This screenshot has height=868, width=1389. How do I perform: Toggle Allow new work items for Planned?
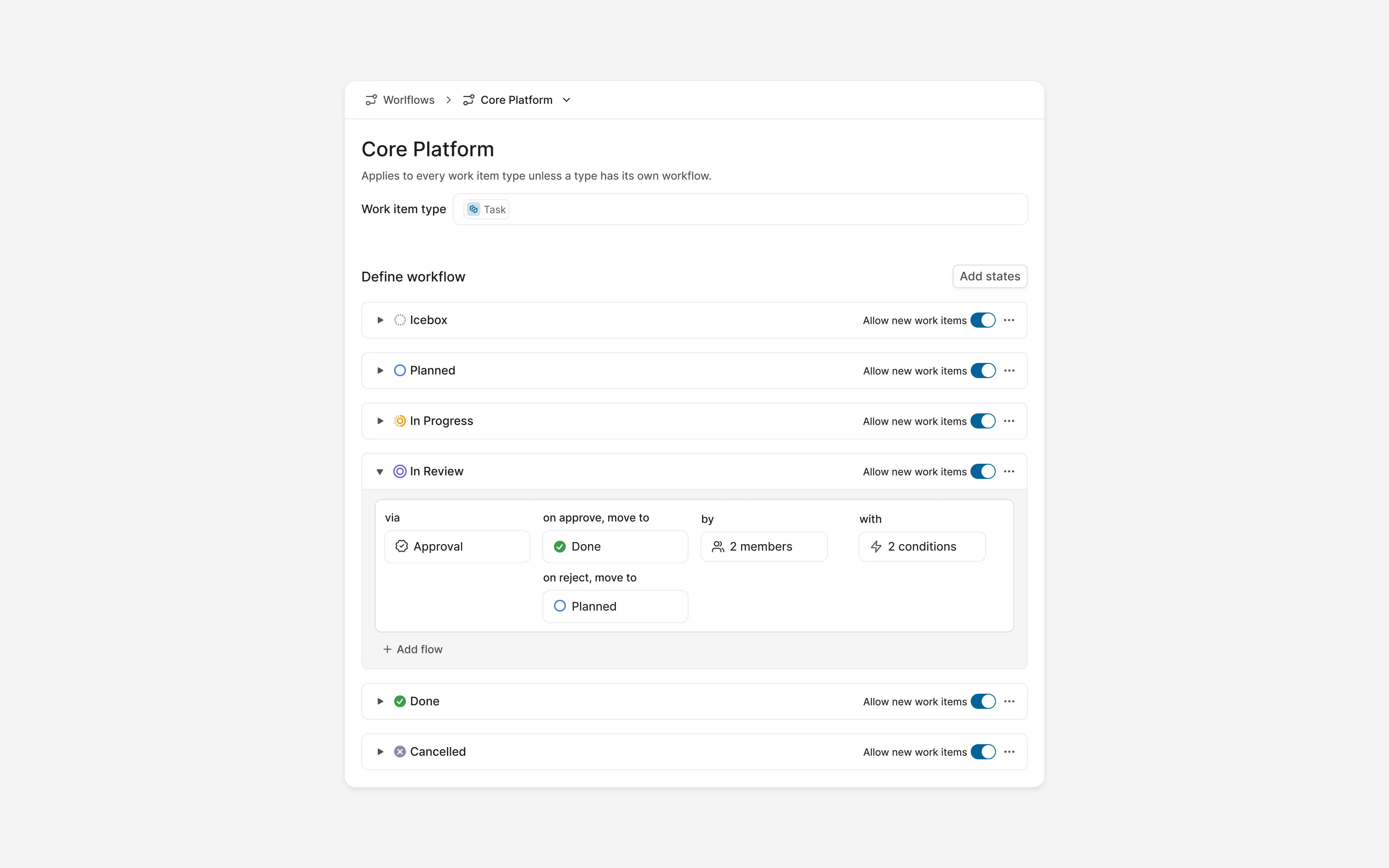(983, 371)
